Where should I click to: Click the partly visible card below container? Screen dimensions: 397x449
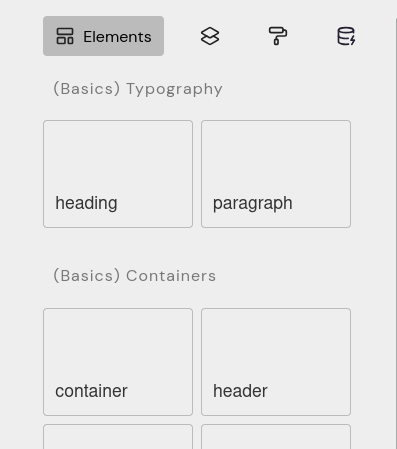point(118,437)
